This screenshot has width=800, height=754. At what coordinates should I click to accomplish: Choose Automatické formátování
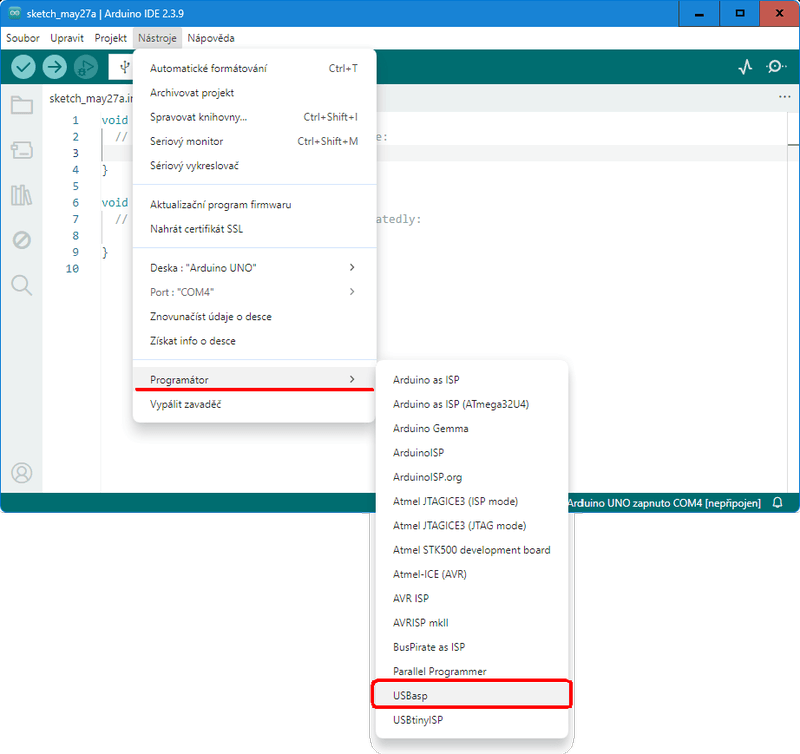254,68
